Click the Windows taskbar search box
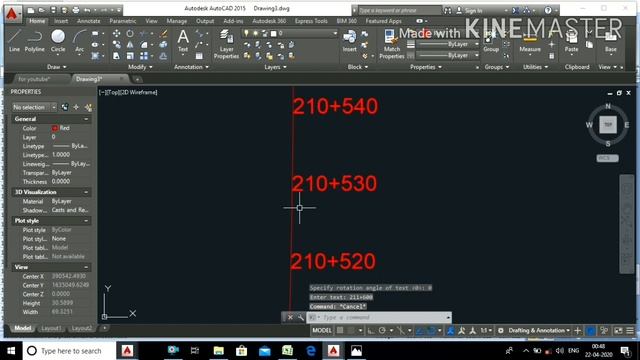Screen dimensions: 640x360 (x=68, y=351)
